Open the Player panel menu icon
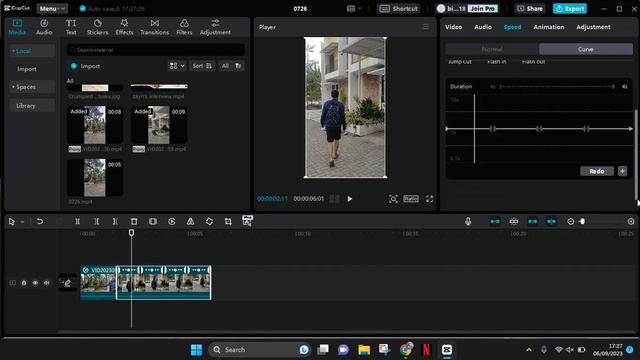The image size is (640, 360). [x=426, y=27]
